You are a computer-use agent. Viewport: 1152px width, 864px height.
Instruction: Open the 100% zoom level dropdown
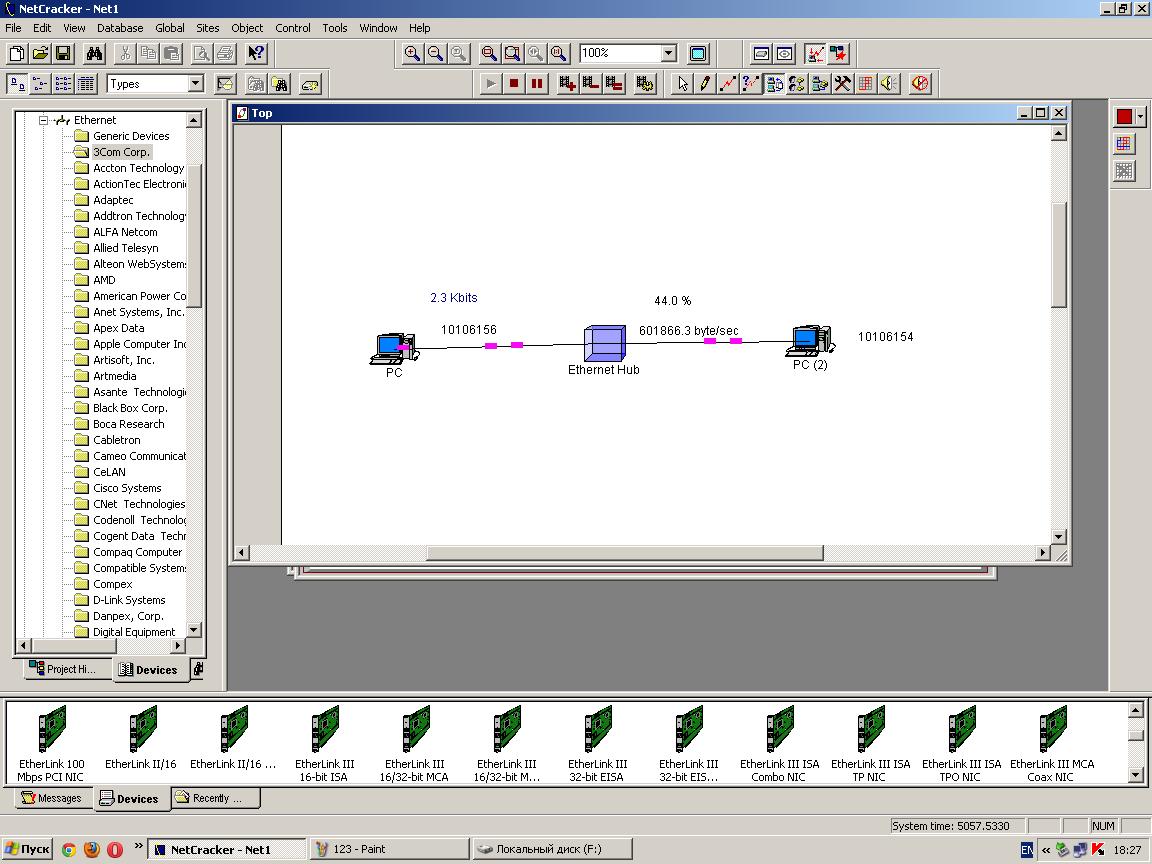[668, 54]
